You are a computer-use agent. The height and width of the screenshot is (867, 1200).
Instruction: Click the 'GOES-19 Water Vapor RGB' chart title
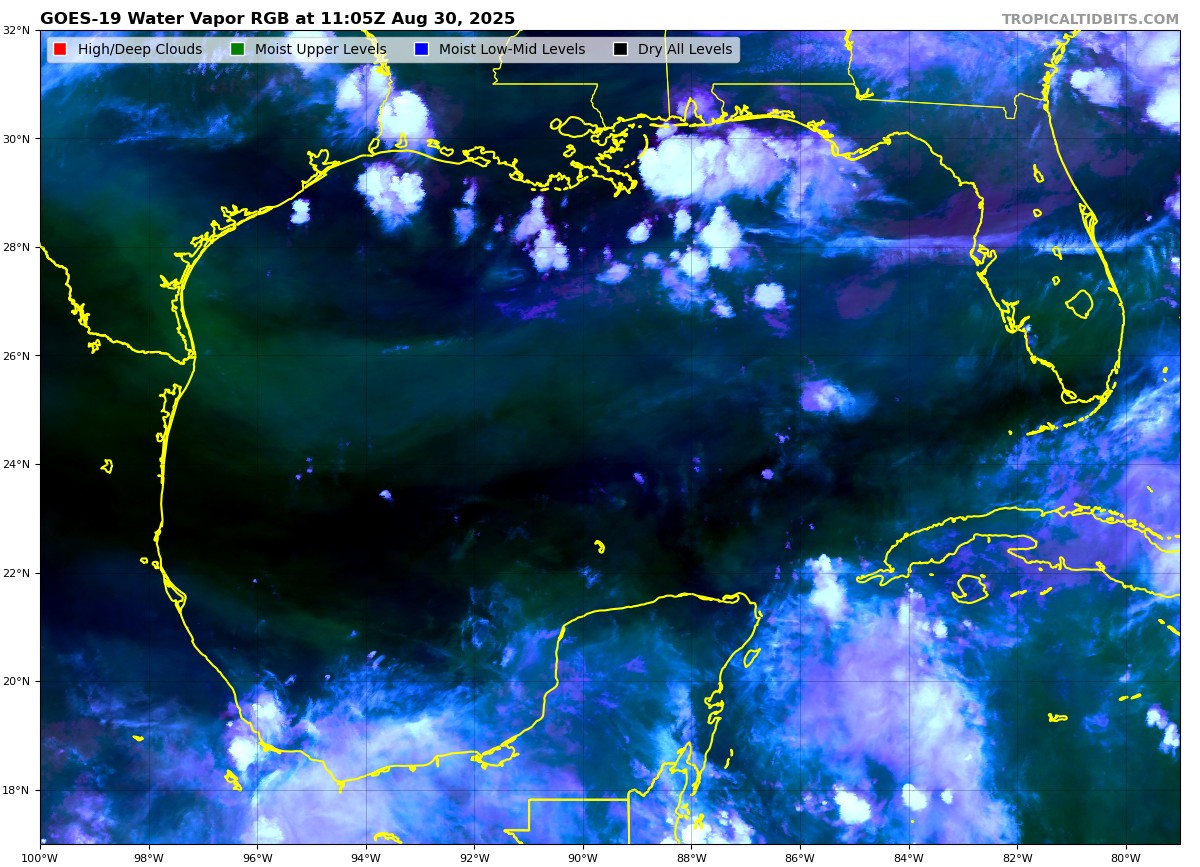(277, 18)
